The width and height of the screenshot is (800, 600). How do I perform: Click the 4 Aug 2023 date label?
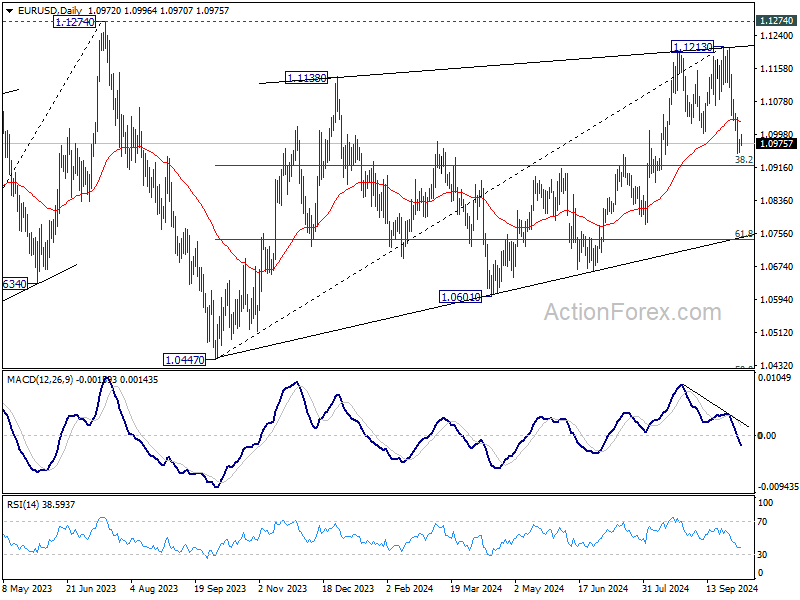pyautogui.click(x=155, y=588)
